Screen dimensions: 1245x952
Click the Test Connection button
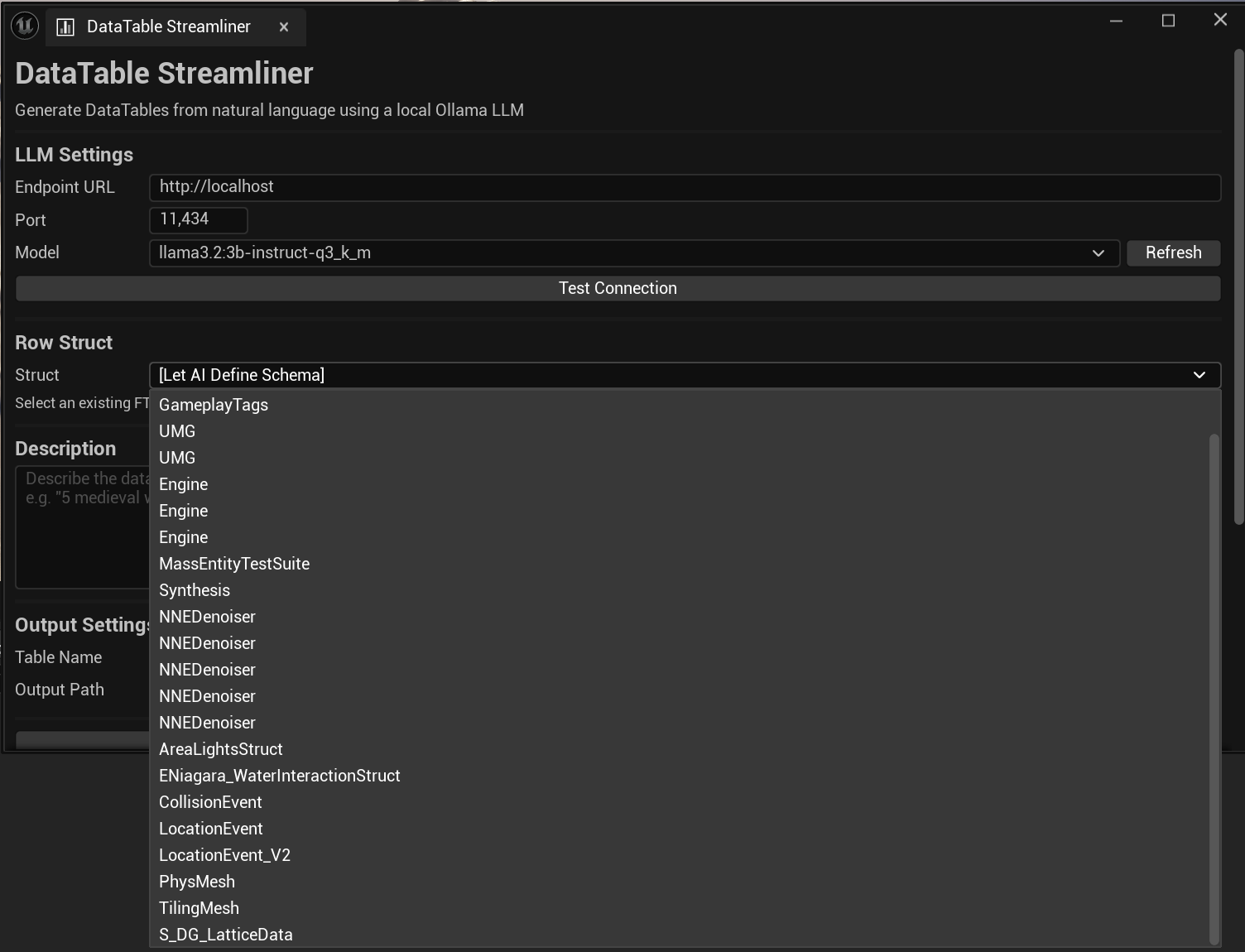[618, 288]
